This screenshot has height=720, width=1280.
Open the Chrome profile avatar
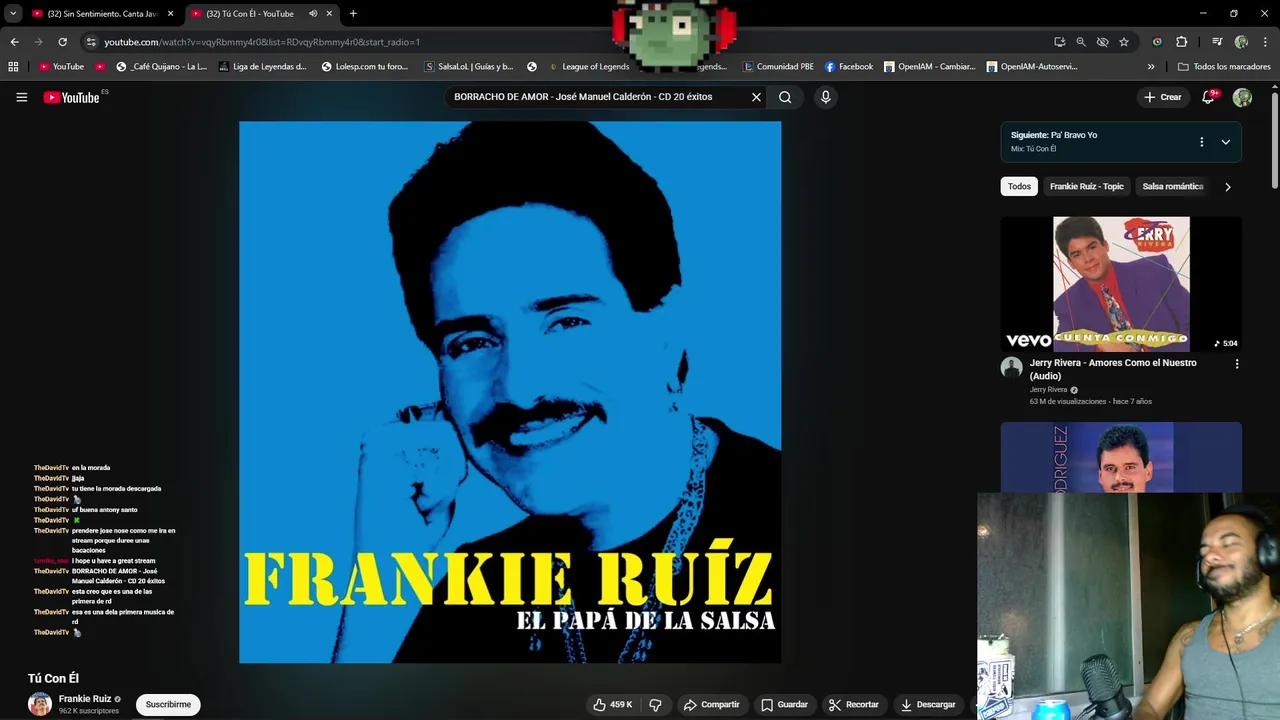pos(1241,42)
